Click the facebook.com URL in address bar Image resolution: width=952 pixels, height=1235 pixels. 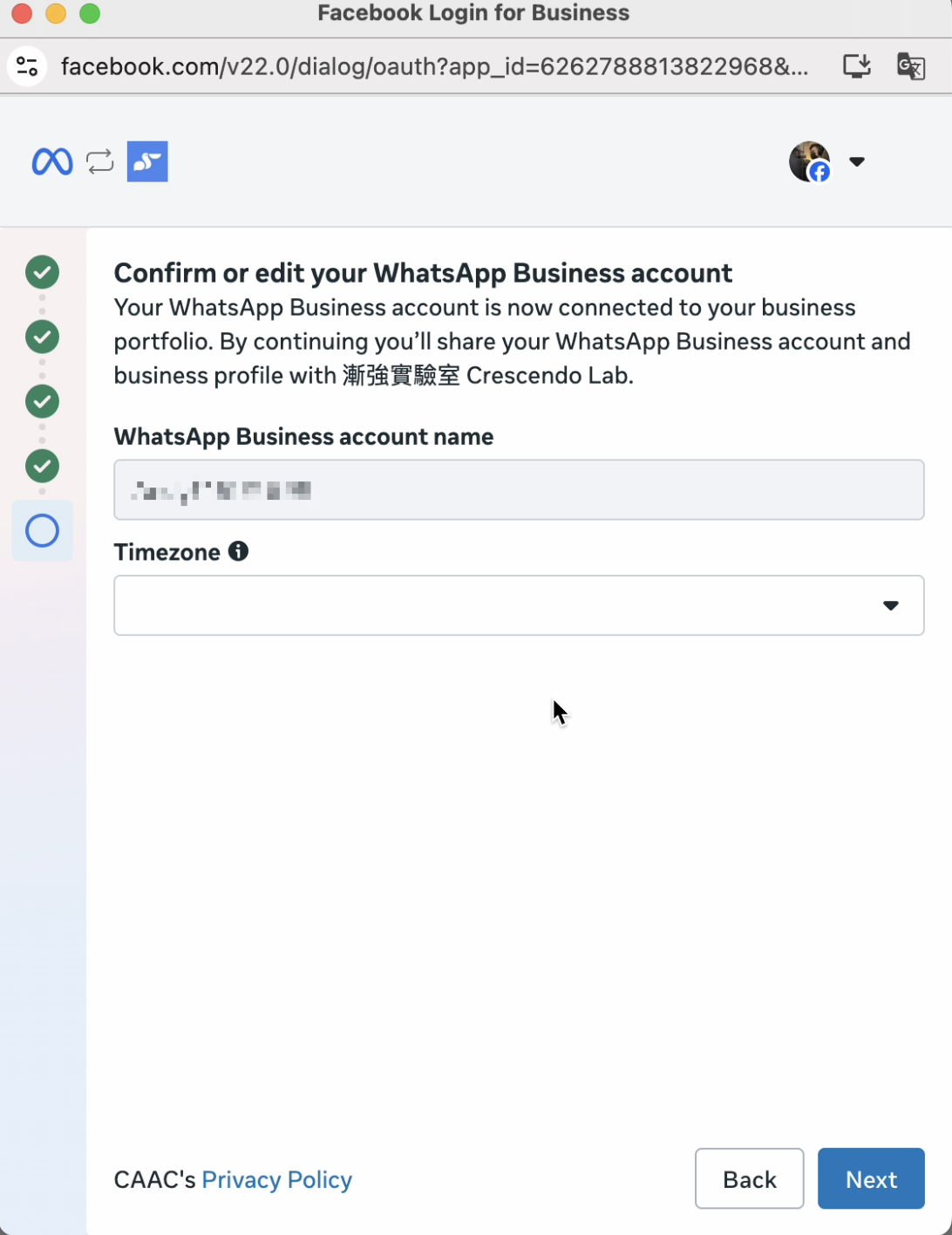(434, 66)
